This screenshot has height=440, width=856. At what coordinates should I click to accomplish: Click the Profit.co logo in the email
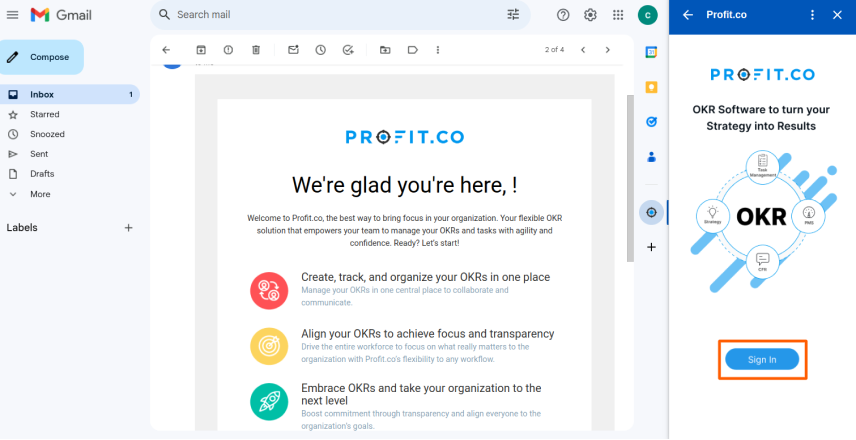click(x=405, y=136)
